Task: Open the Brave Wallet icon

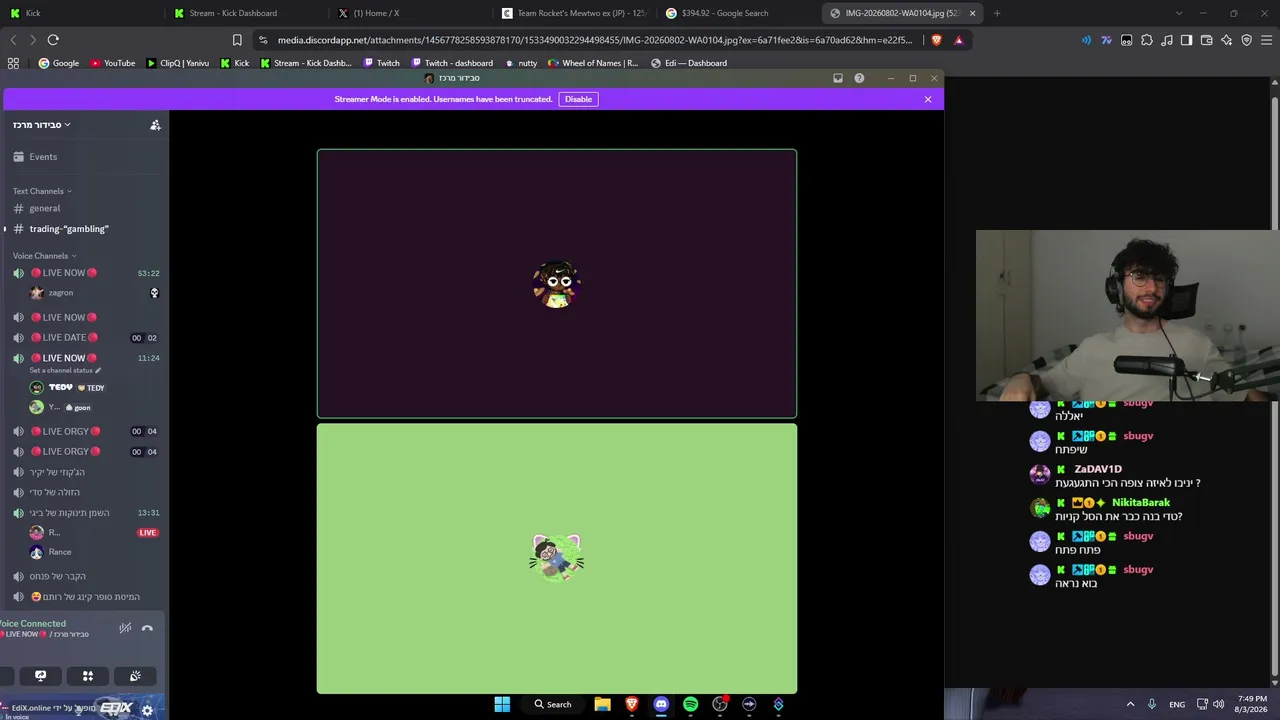Action: click(1206, 40)
